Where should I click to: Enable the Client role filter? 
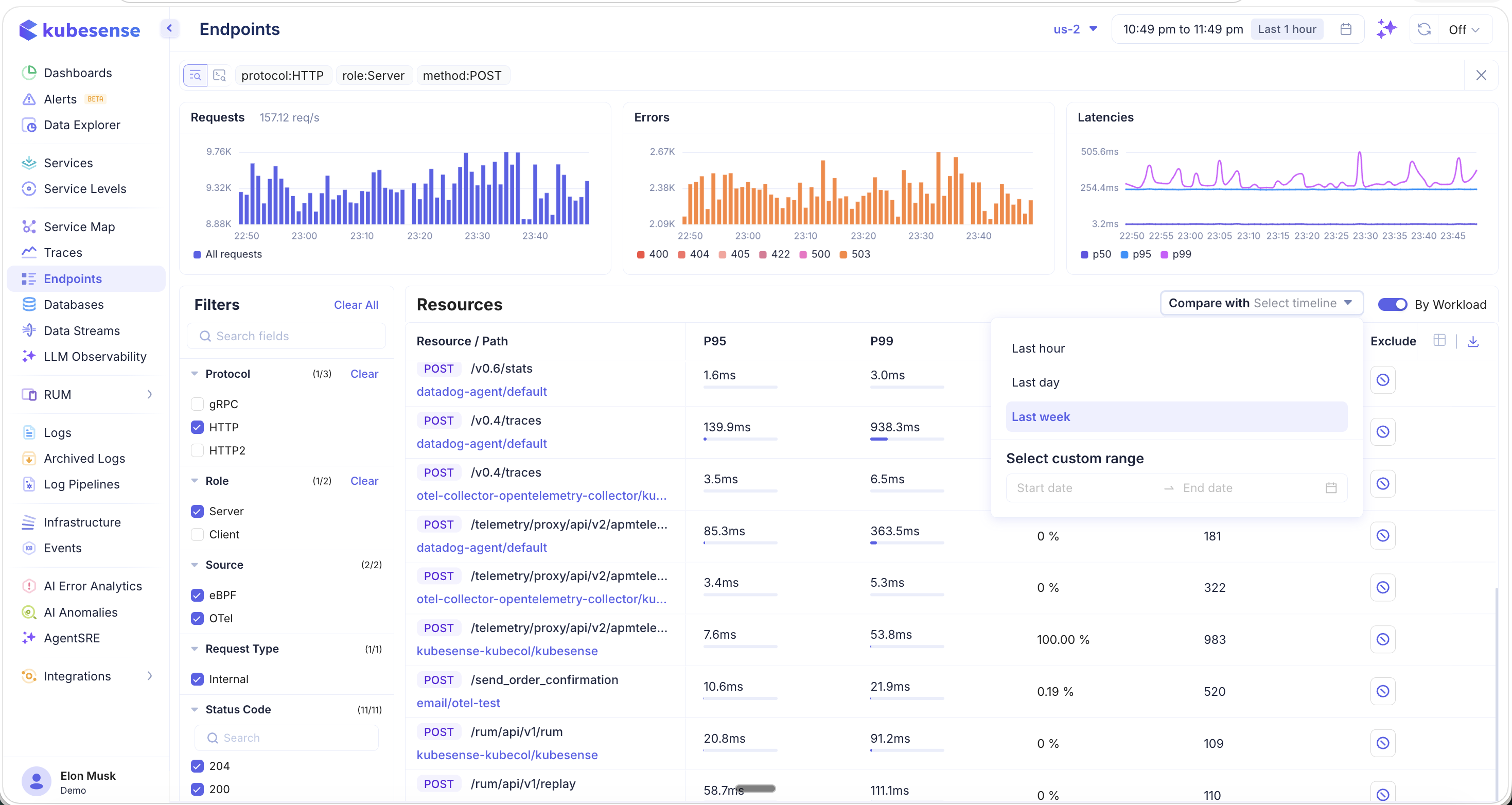[197, 534]
